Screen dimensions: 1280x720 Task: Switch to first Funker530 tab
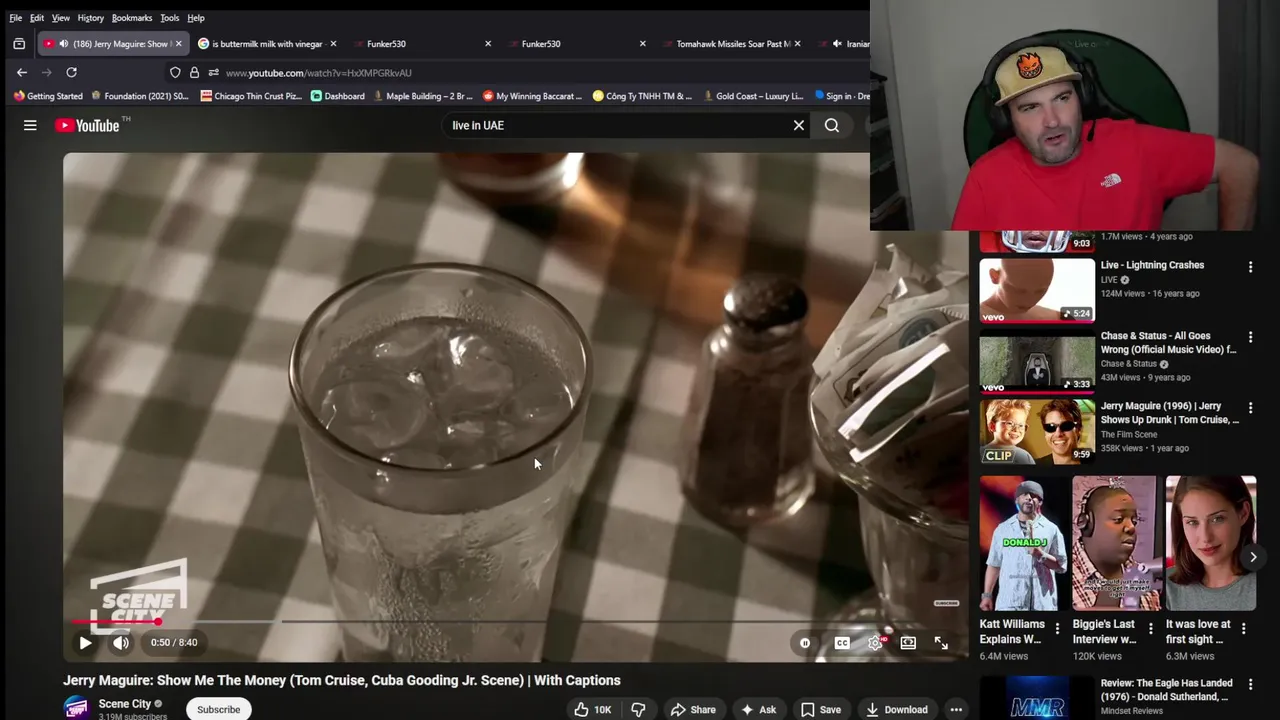tap(420, 44)
